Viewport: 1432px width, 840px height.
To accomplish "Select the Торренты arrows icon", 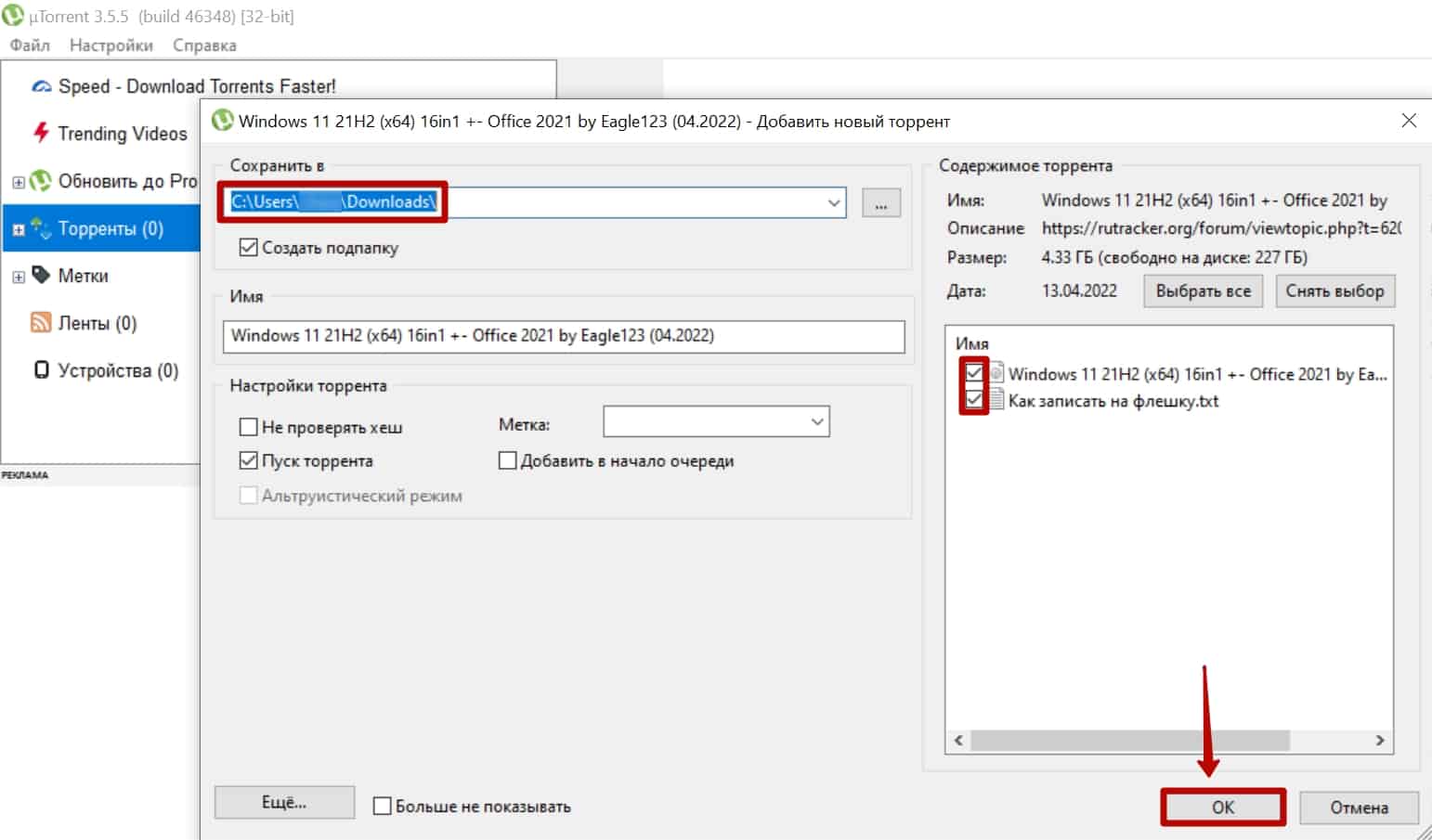I will [x=40, y=228].
